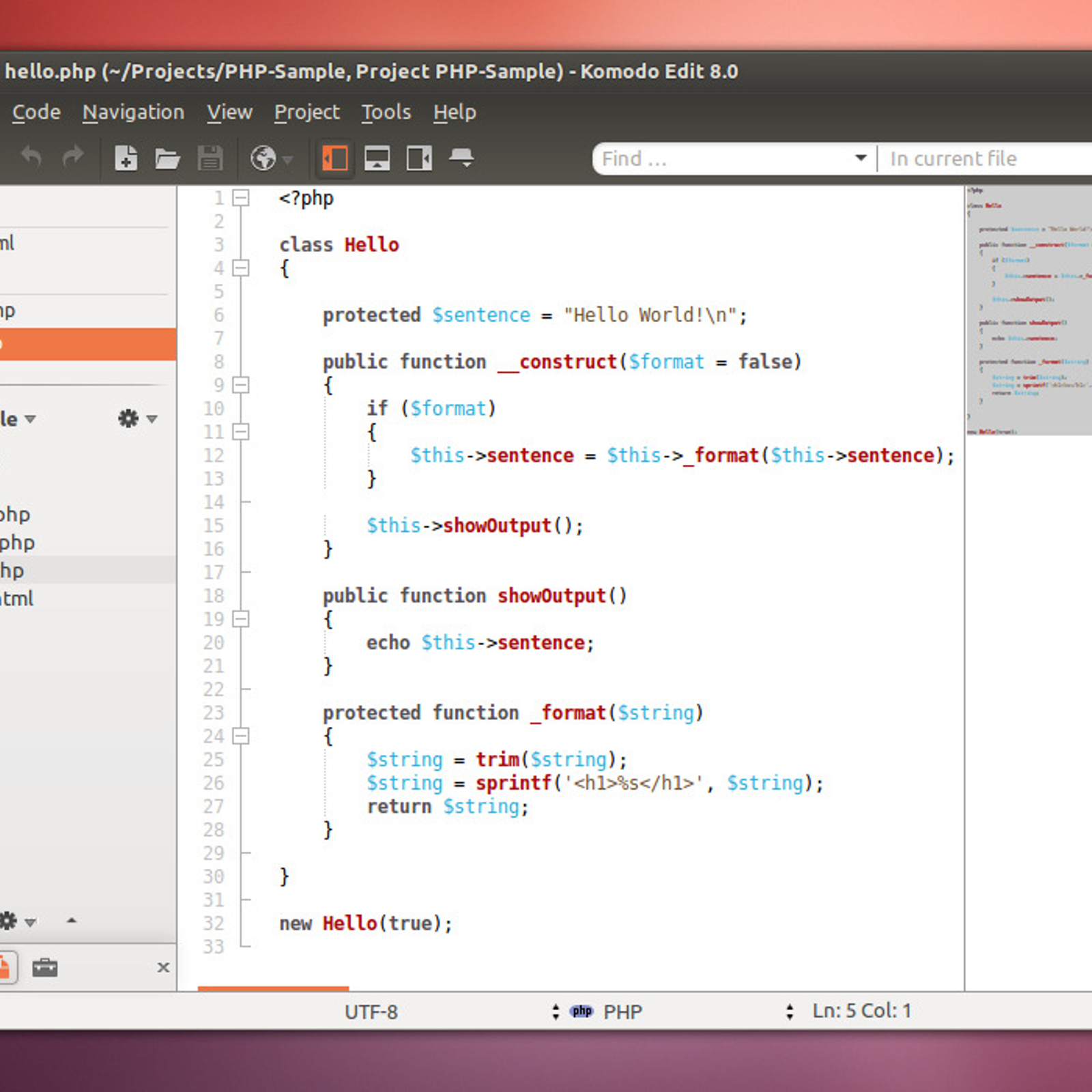Close the sidebar pane with X

tap(163, 967)
